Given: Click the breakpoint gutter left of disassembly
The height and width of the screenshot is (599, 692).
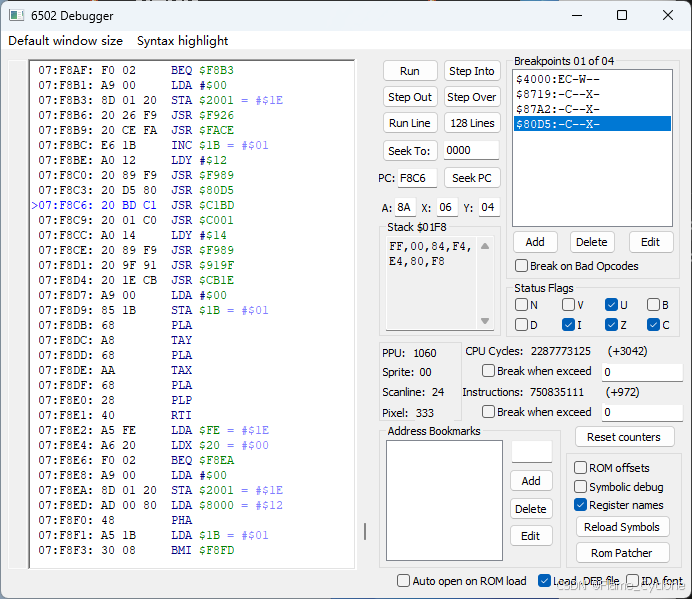Looking at the screenshot, I should (x=19, y=314).
